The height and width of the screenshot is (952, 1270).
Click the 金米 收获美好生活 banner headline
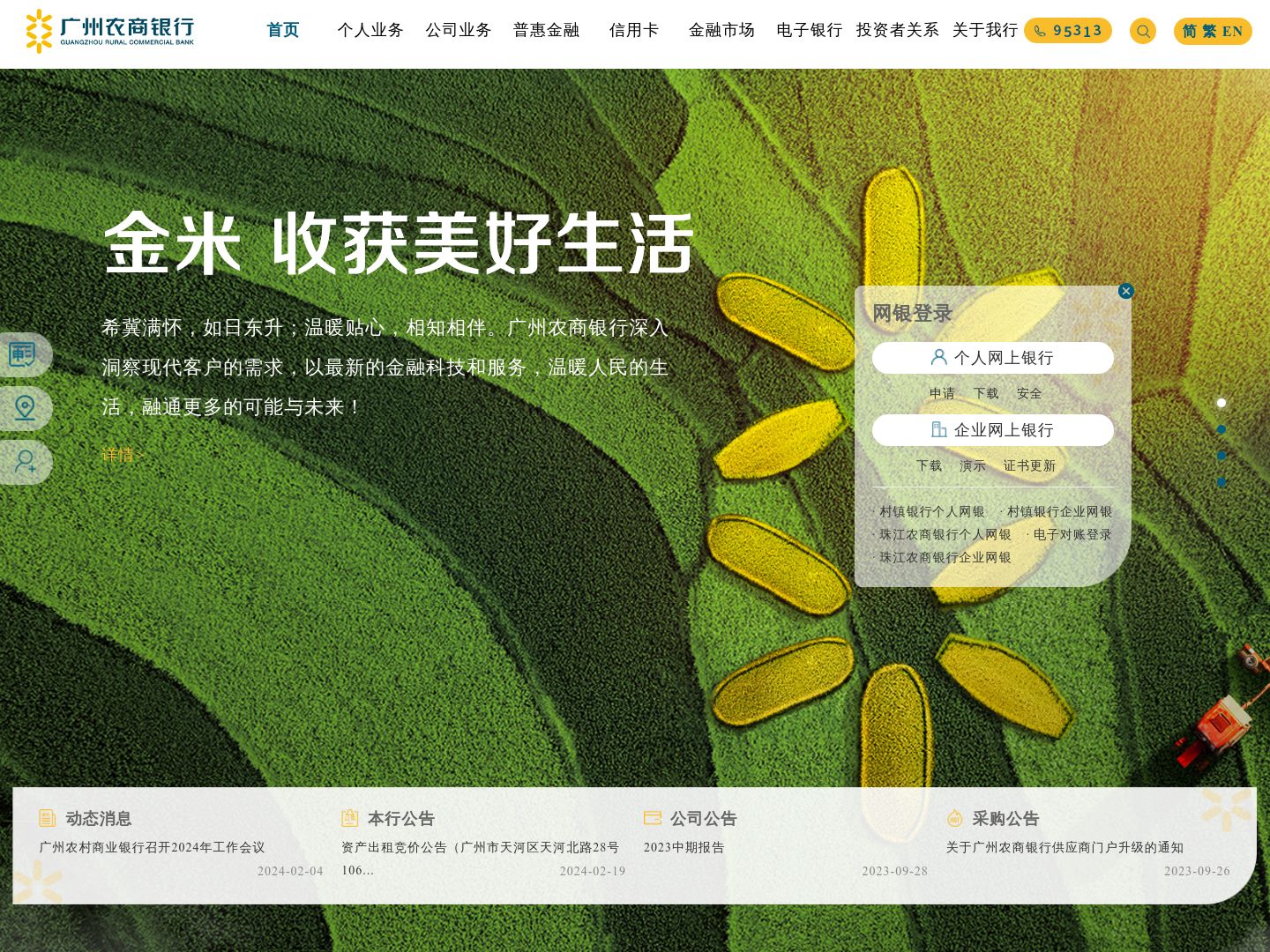[399, 243]
